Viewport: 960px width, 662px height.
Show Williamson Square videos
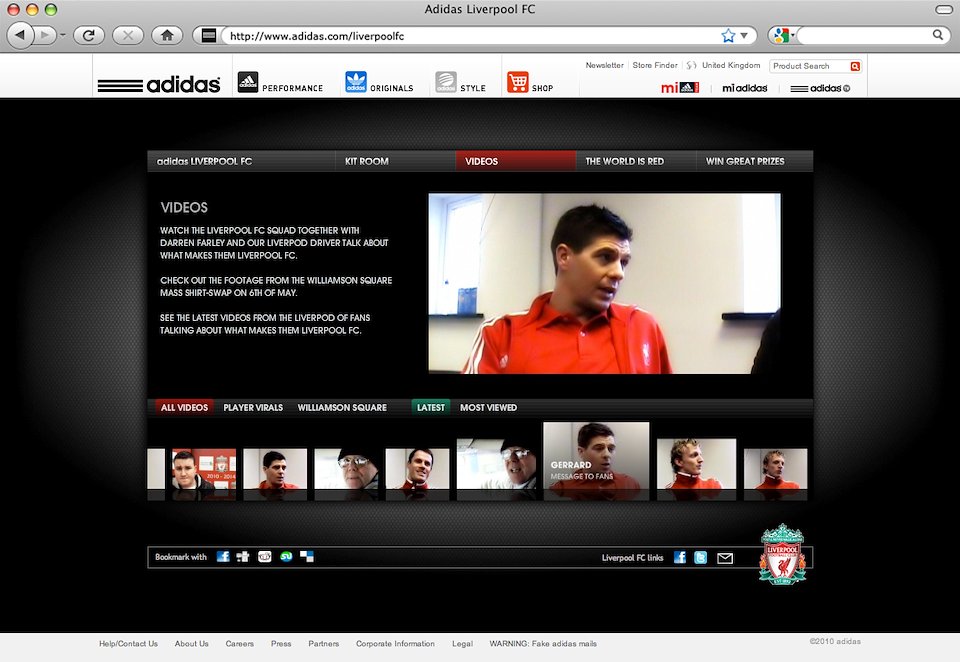(342, 408)
